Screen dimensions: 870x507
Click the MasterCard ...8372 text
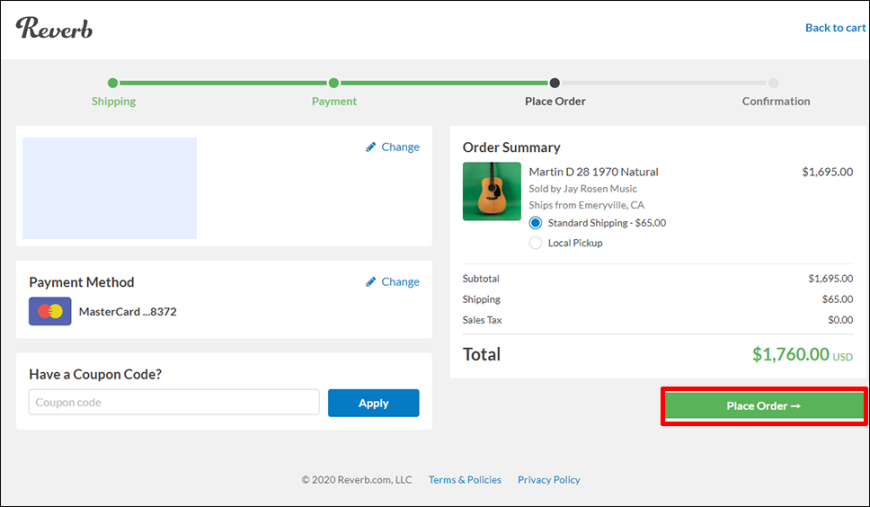pos(128,312)
